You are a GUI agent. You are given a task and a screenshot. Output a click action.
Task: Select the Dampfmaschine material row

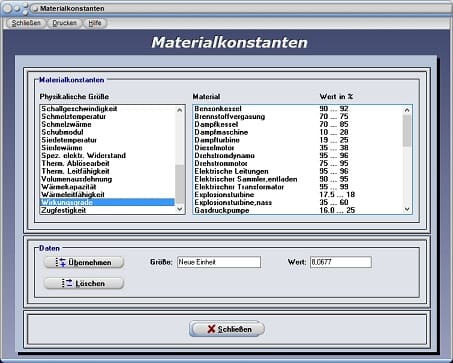[x=298, y=132]
